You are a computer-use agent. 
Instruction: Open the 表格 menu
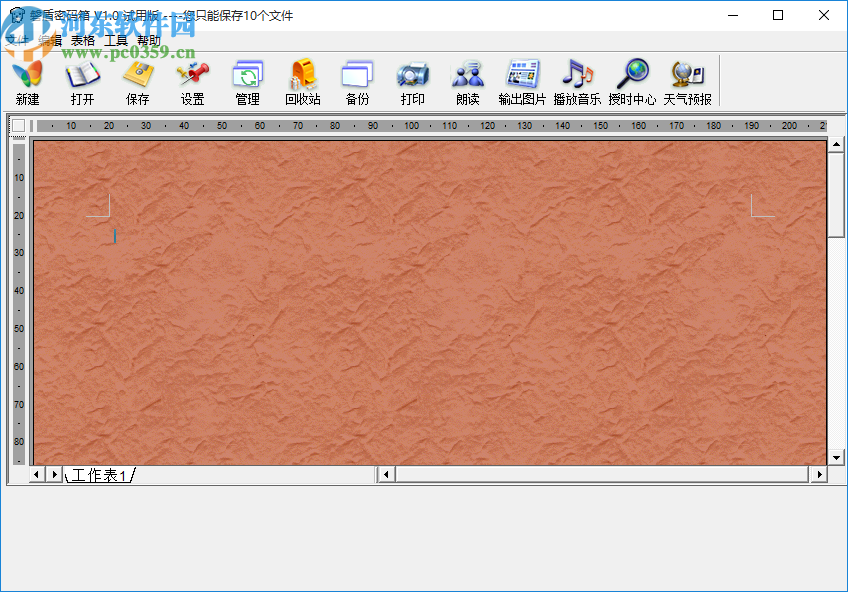[x=83, y=41]
